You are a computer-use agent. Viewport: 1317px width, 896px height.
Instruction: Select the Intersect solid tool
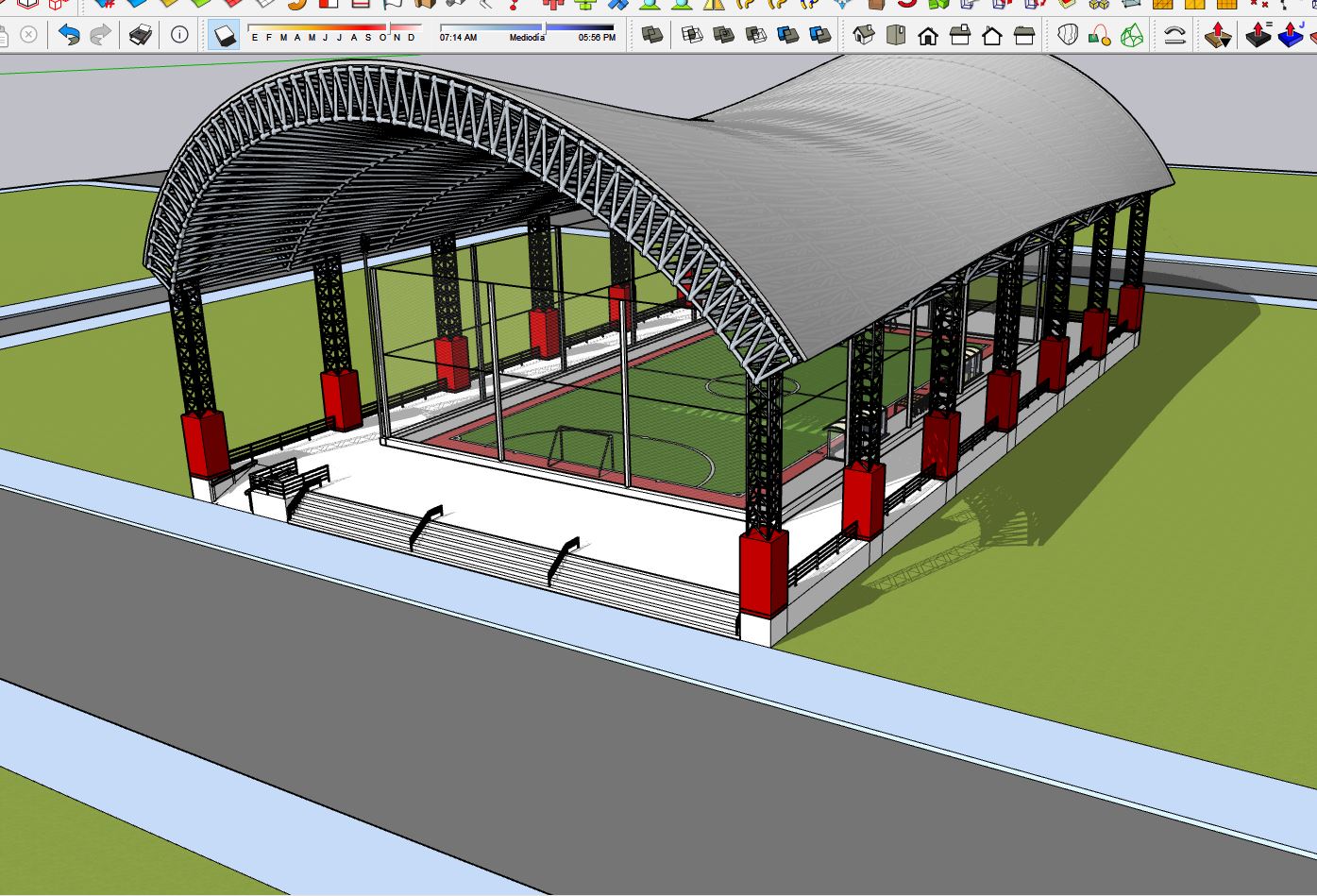(692, 36)
